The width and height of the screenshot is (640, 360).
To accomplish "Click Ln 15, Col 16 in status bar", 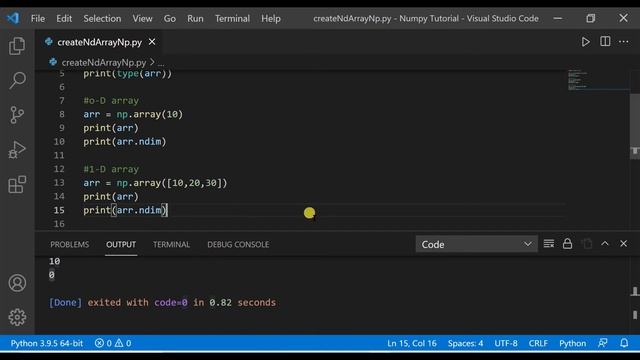I will tap(412, 343).
